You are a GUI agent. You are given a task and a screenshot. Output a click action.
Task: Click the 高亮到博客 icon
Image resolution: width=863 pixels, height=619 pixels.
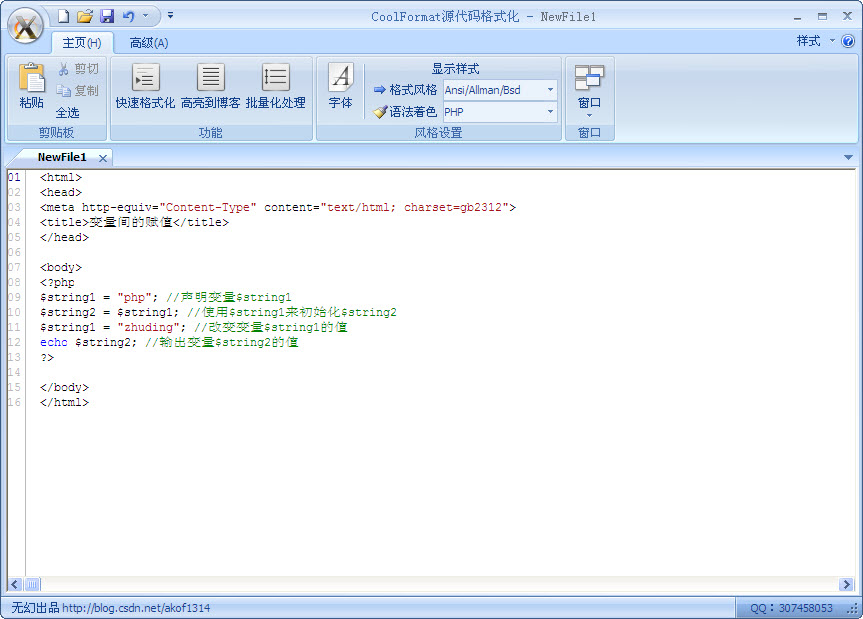point(210,88)
